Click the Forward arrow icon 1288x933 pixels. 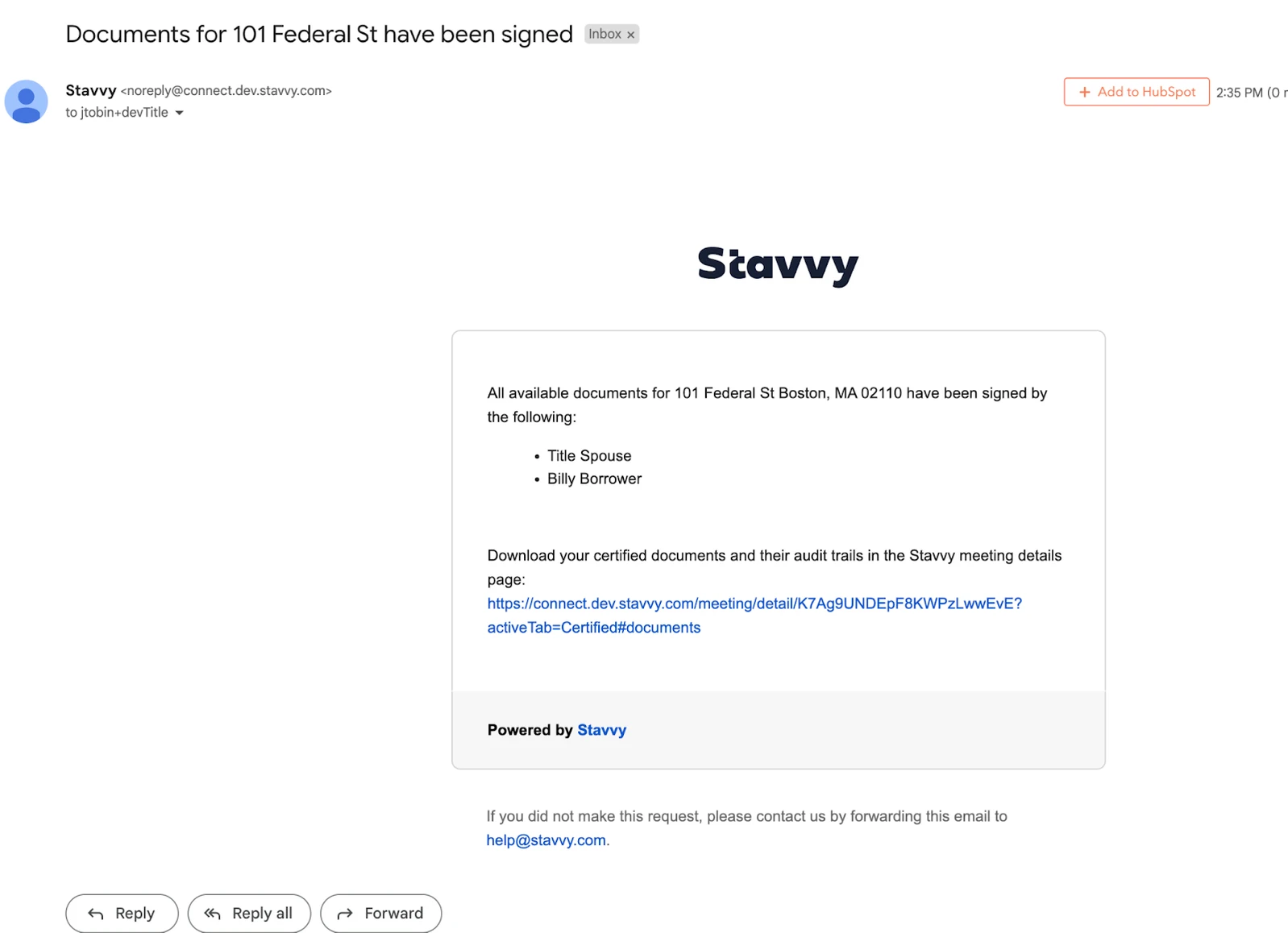(345, 914)
